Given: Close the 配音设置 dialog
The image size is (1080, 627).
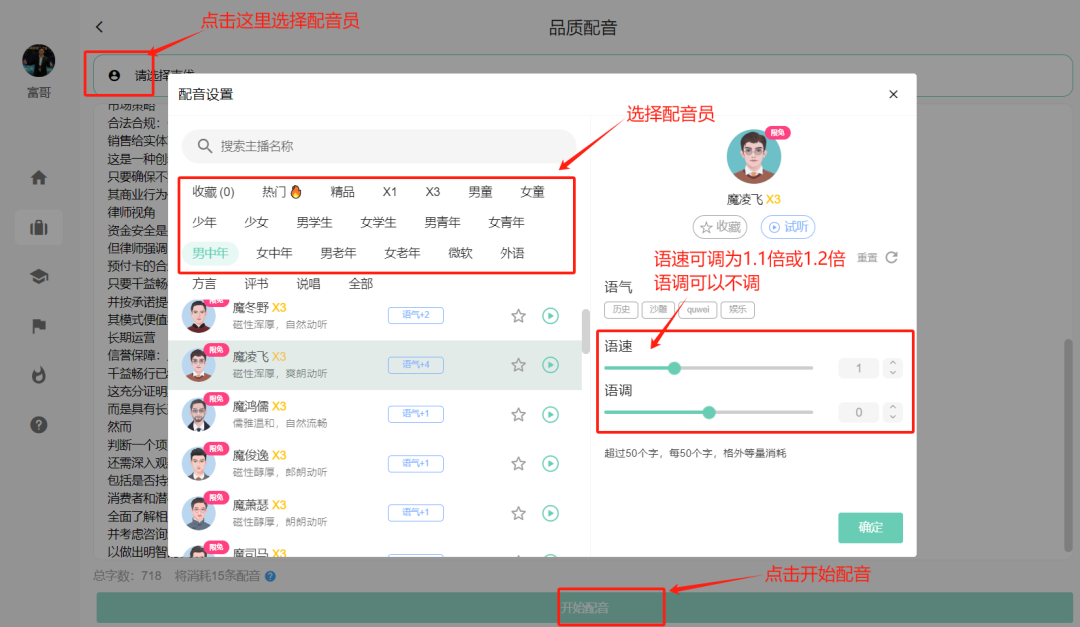Looking at the screenshot, I should (x=893, y=94).
